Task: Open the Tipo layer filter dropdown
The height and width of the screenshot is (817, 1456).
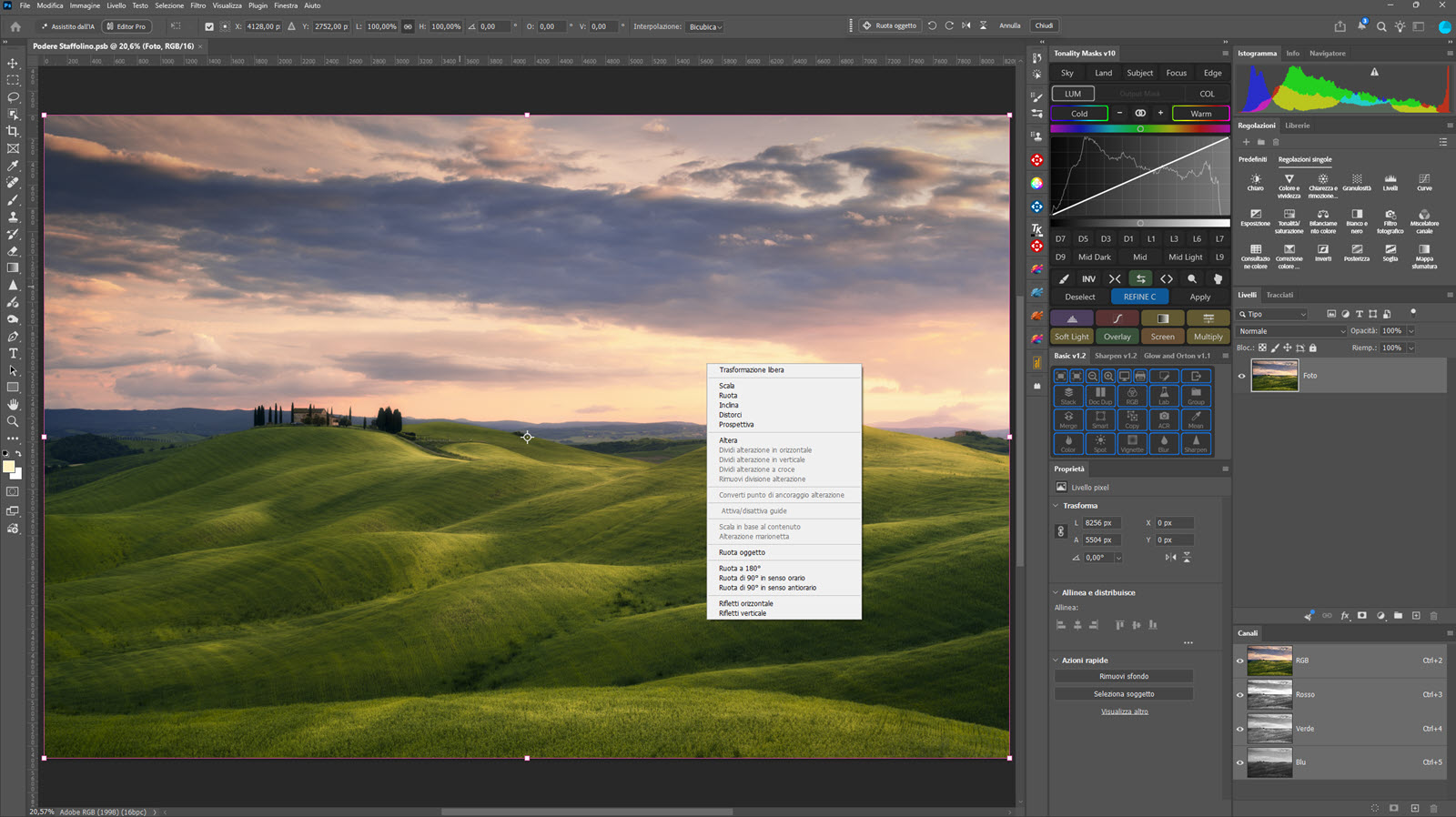Action: [1272, 314]
